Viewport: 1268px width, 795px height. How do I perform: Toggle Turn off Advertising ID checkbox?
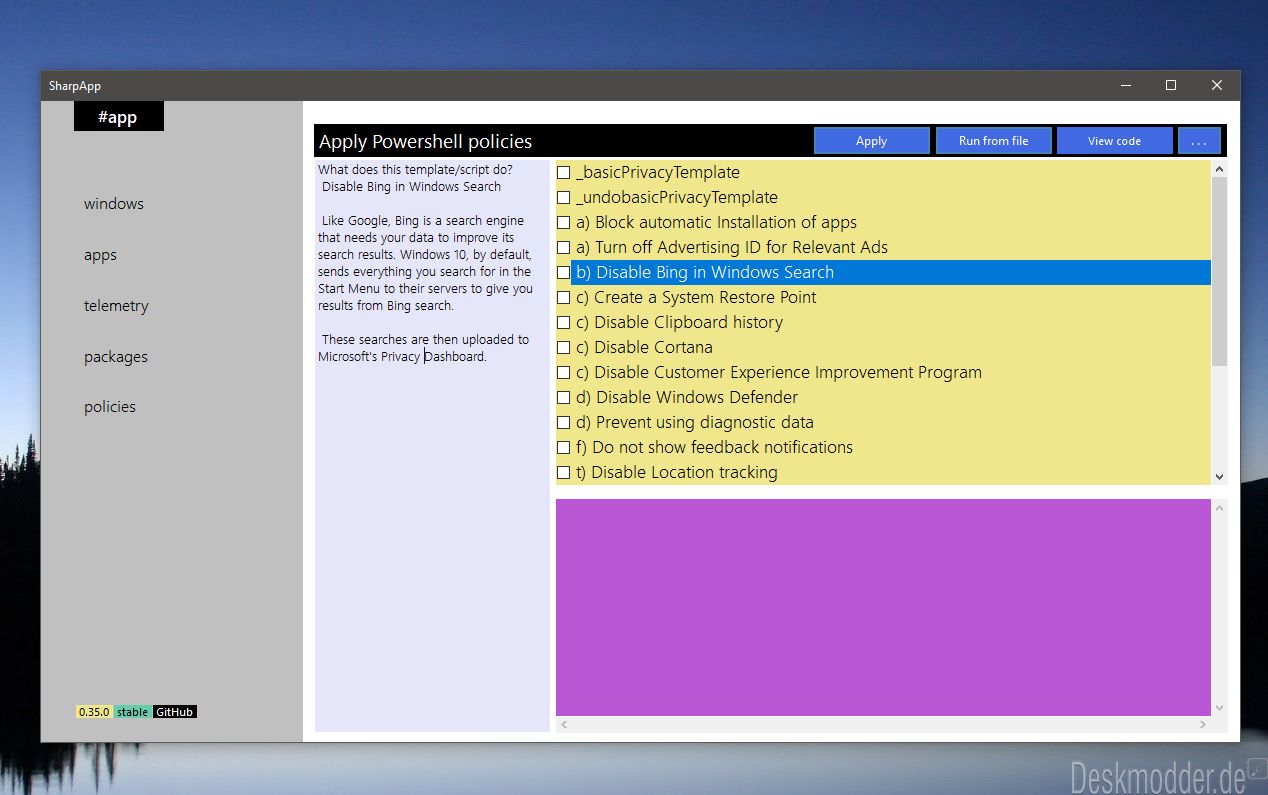pos(563,247)
